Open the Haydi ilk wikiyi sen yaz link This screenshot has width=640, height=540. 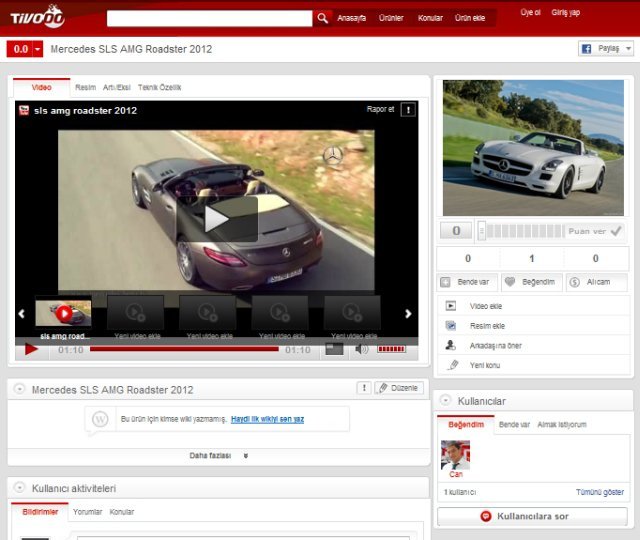[267, 419]
